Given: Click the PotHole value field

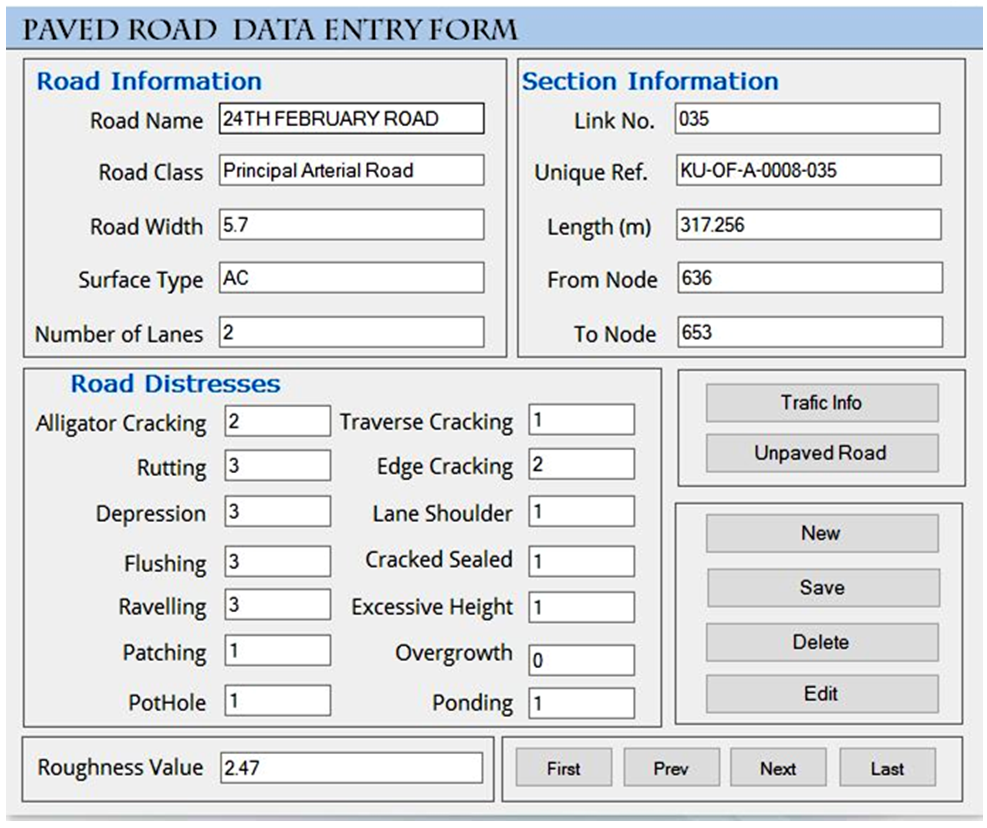Looking at the screenshot, I should point(277,701).
